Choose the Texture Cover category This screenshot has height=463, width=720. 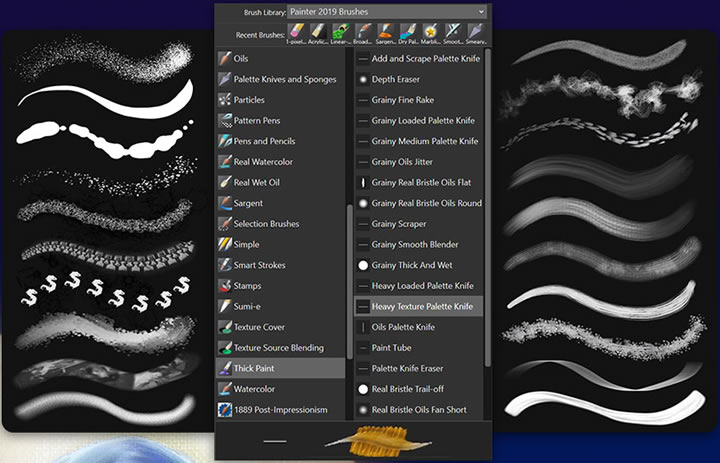tap(281, 327)
